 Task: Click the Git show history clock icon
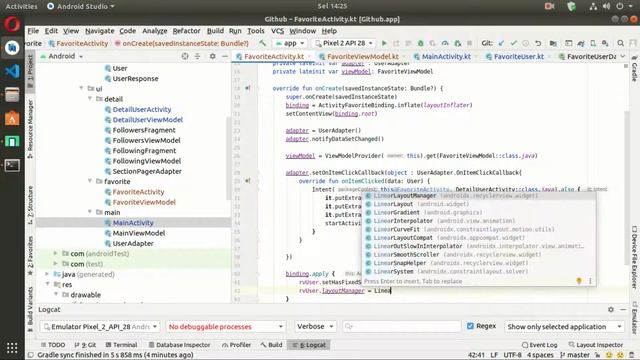pyautogui.click(x=526, y=43)
